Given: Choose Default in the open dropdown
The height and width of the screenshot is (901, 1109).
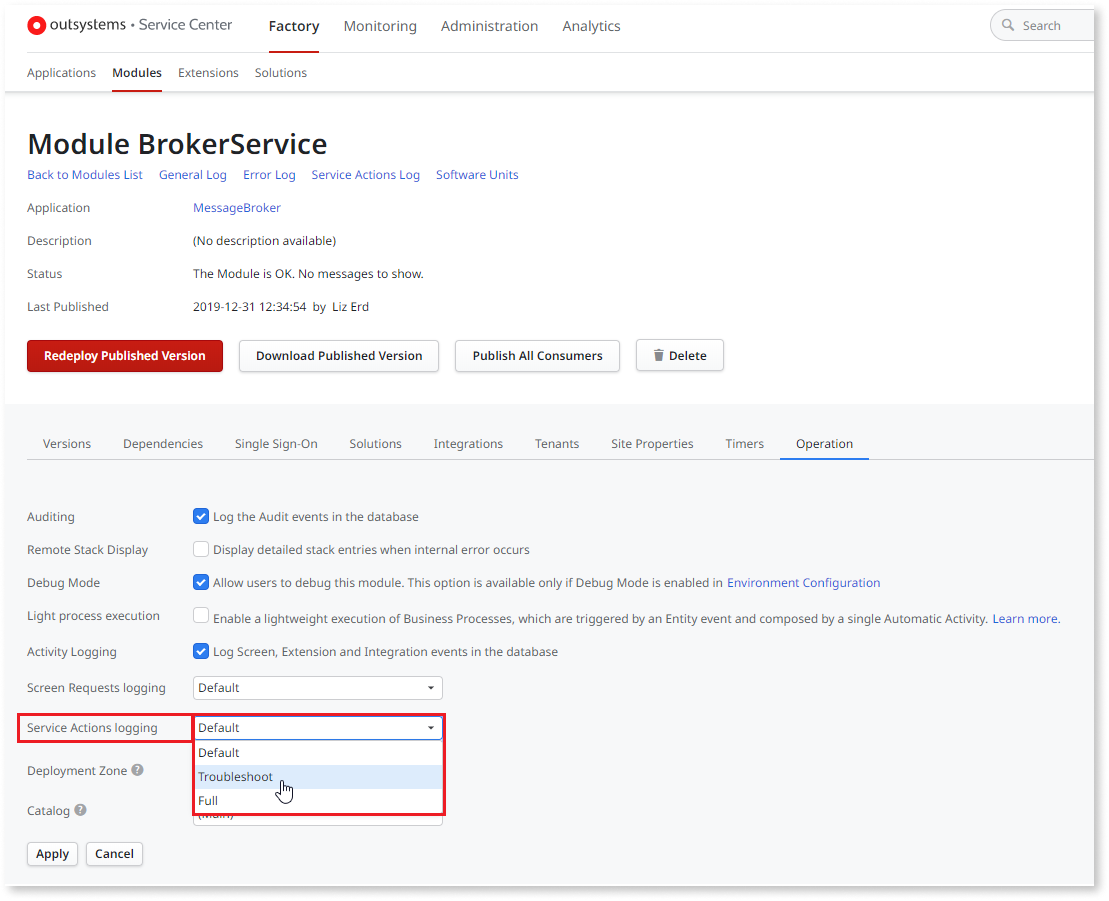Looking at the screenshot, I should click(x=218, y=752).
